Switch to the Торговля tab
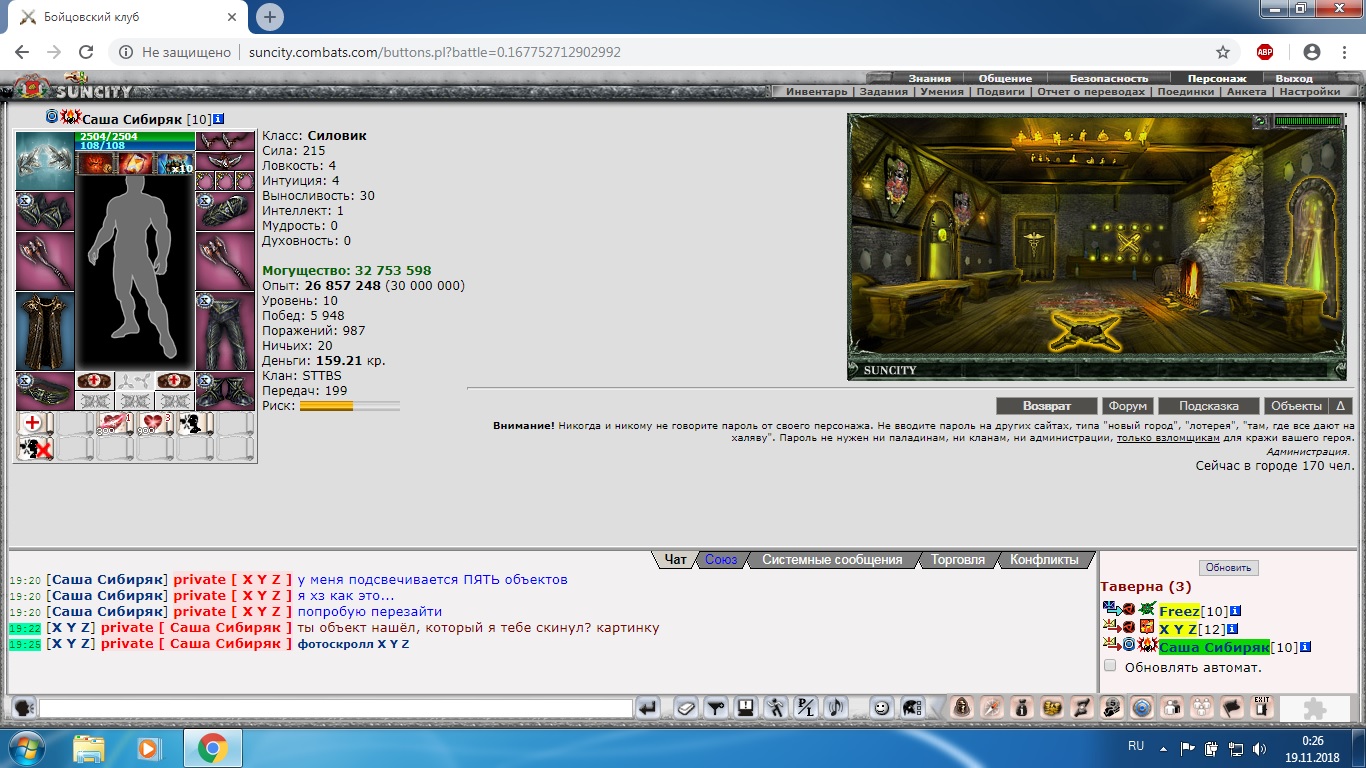This screenshot has height=768, width=1366. pyautogui.click(x=958, y=560)
